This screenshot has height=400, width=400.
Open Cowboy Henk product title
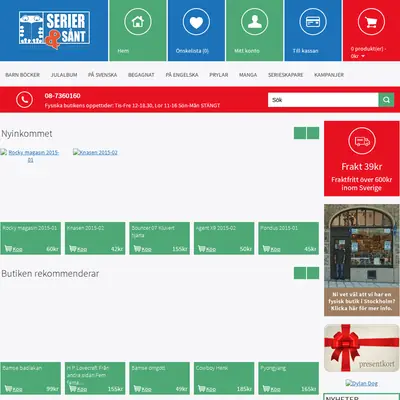pos(212,368)
